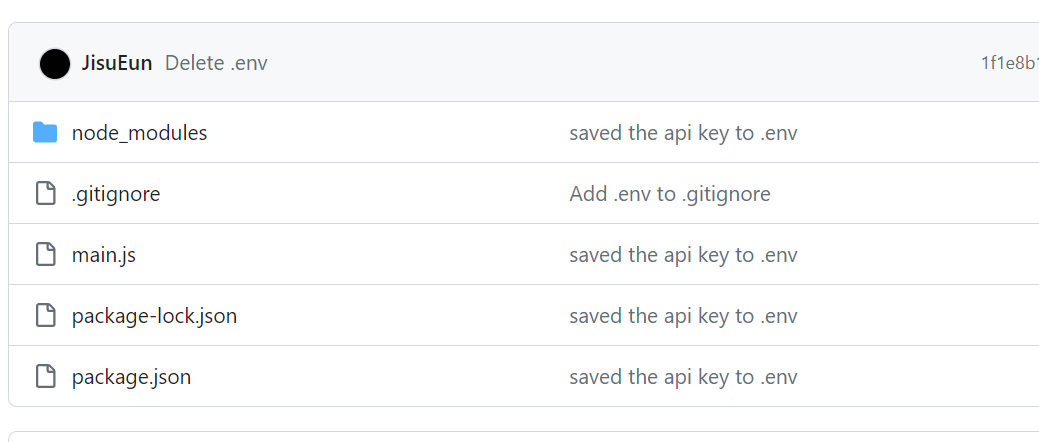Screen dimensions: 1039x442
Task: Click the .gitignore file icon
Action: point(45,193)
